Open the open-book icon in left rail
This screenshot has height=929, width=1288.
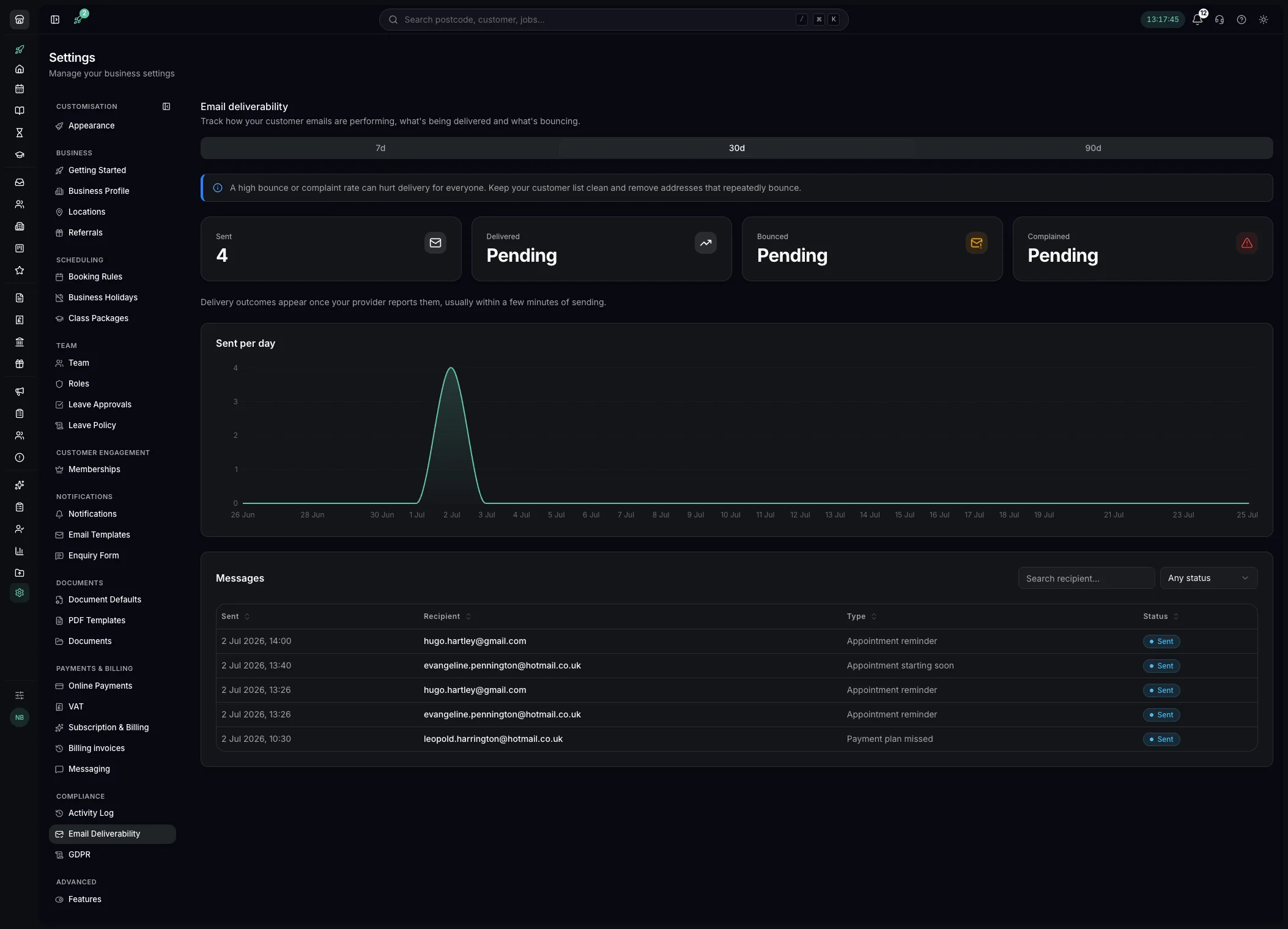pos(20,111)
